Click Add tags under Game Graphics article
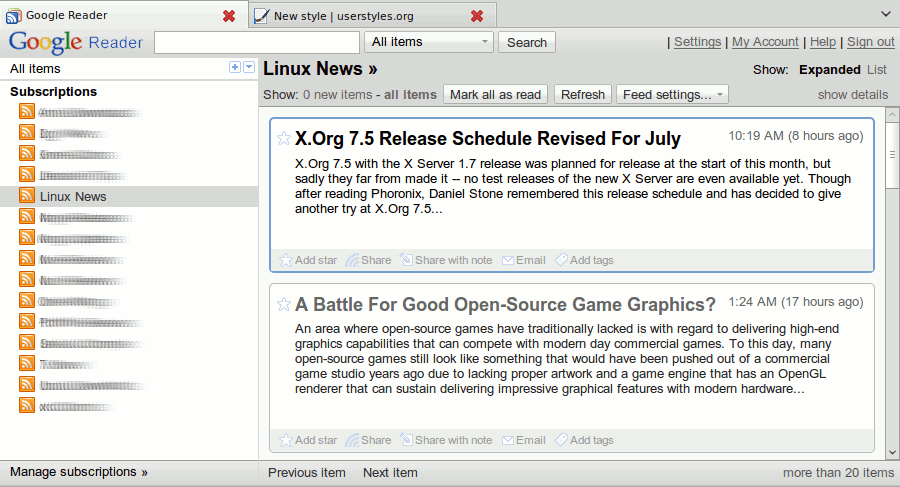Viewport: 900px width, 487px height. coord(584,440)
